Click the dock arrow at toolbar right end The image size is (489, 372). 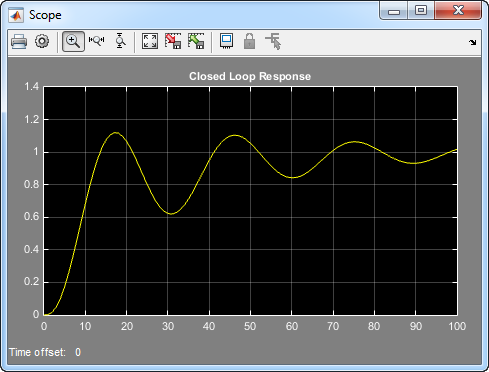472,42
